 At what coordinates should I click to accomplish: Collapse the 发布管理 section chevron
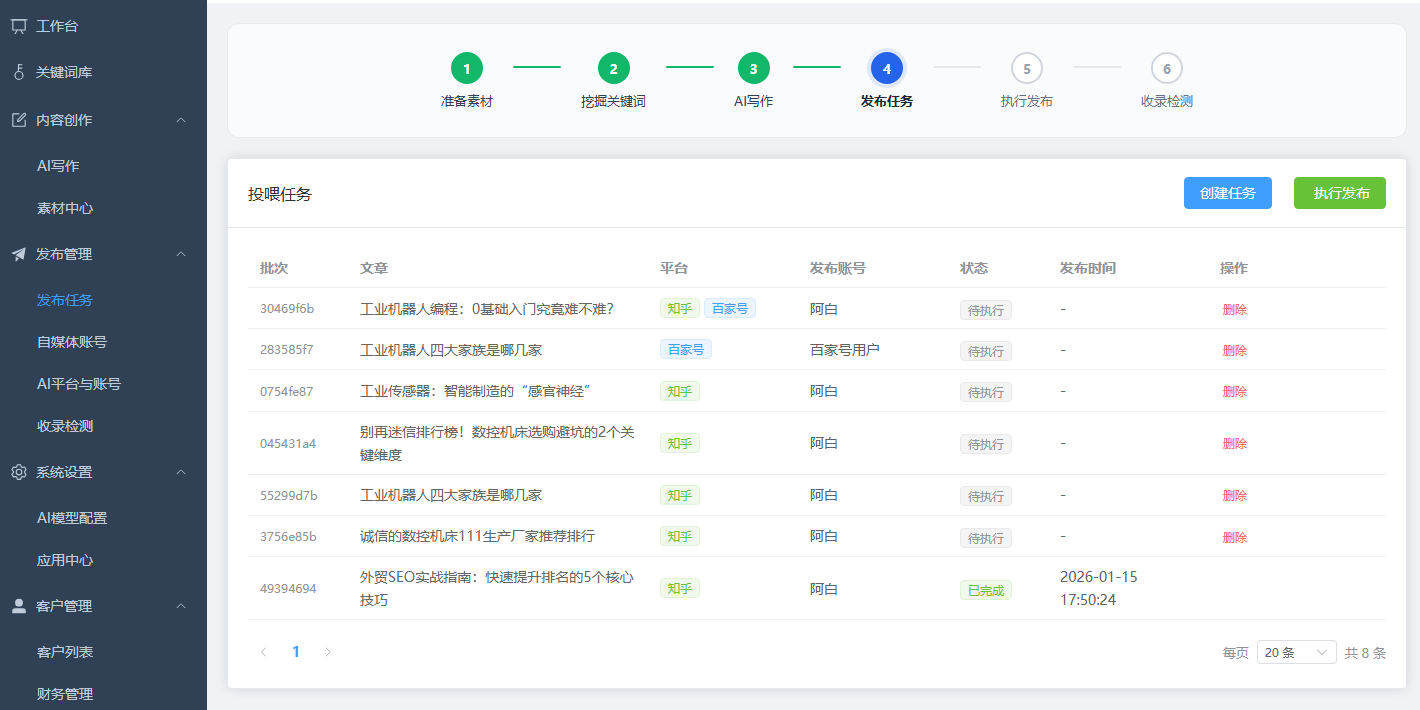(181, 253)
